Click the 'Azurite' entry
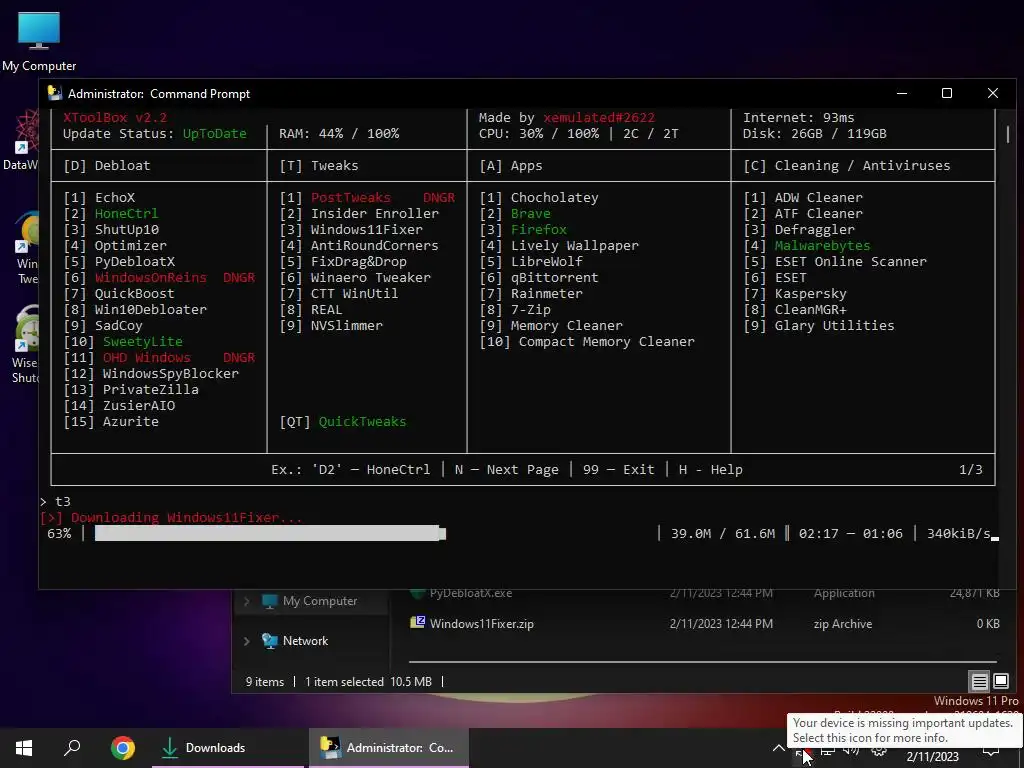This screenshot has height=768, width=1024. pos(131,421)
